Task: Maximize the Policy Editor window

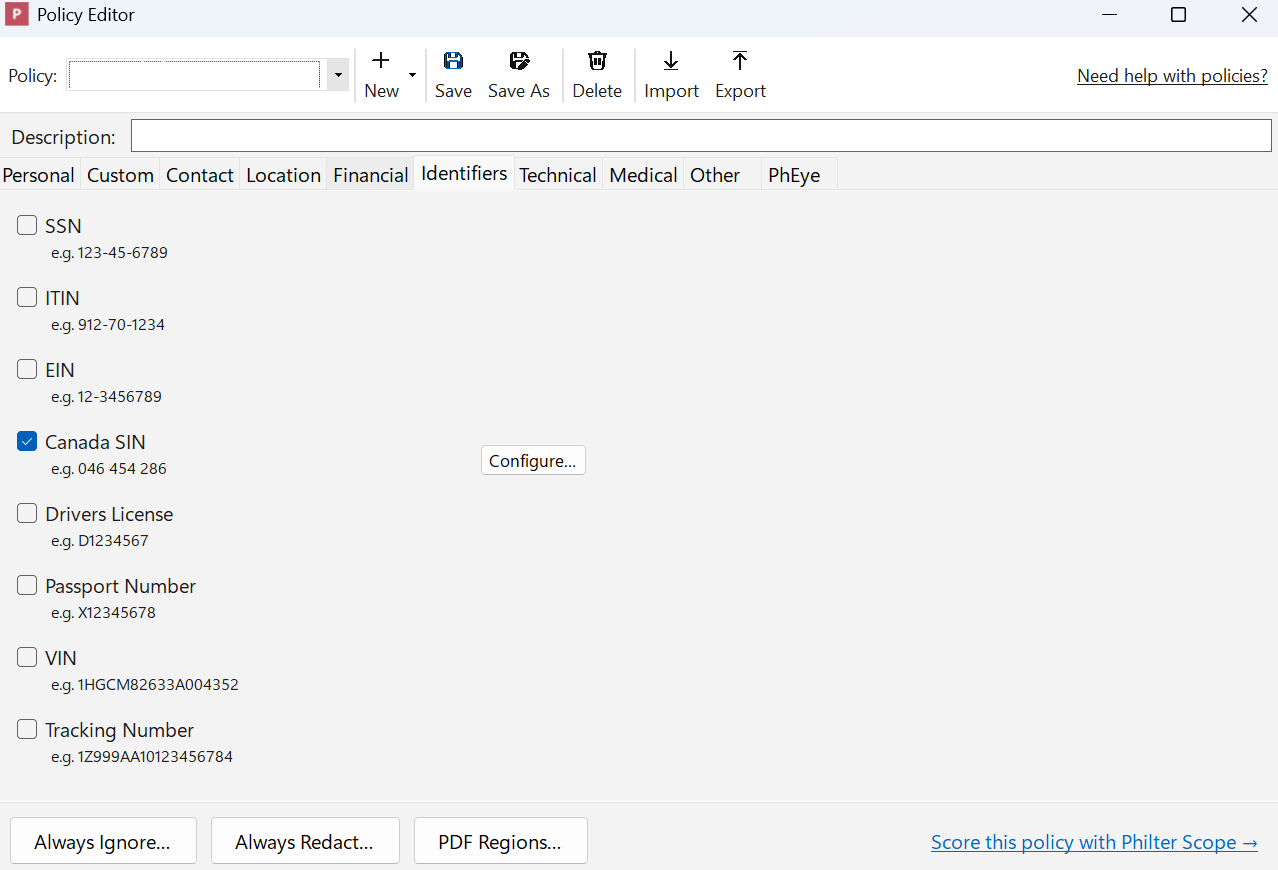Action: coord(1179,15)
